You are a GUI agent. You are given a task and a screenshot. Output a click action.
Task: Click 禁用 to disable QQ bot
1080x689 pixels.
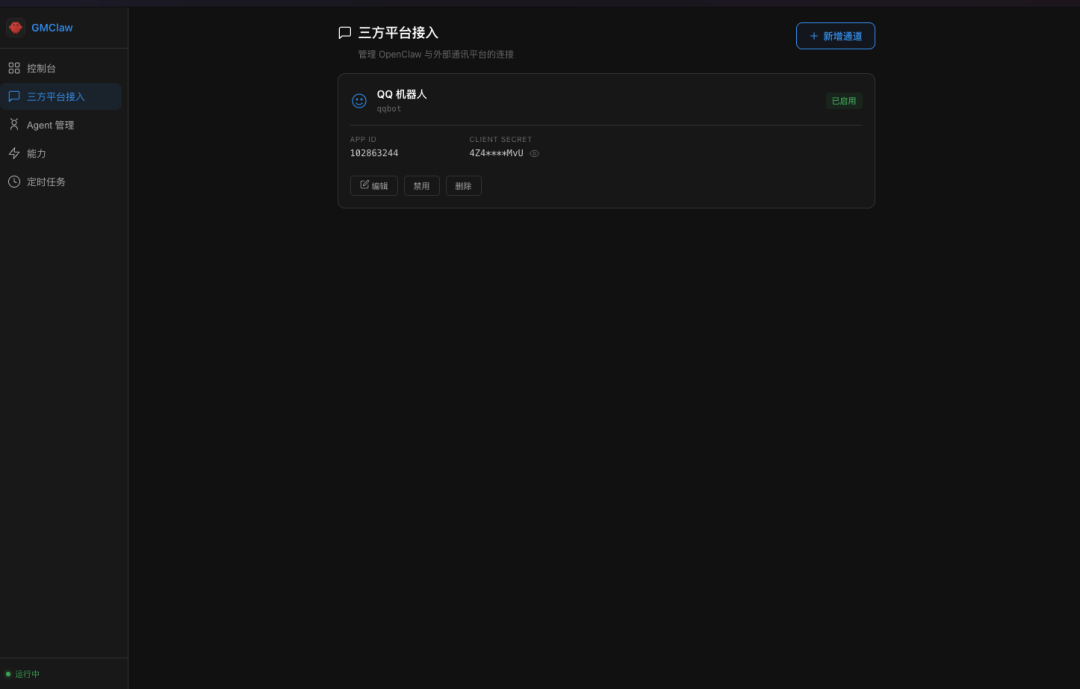click(x=422, y=185)
